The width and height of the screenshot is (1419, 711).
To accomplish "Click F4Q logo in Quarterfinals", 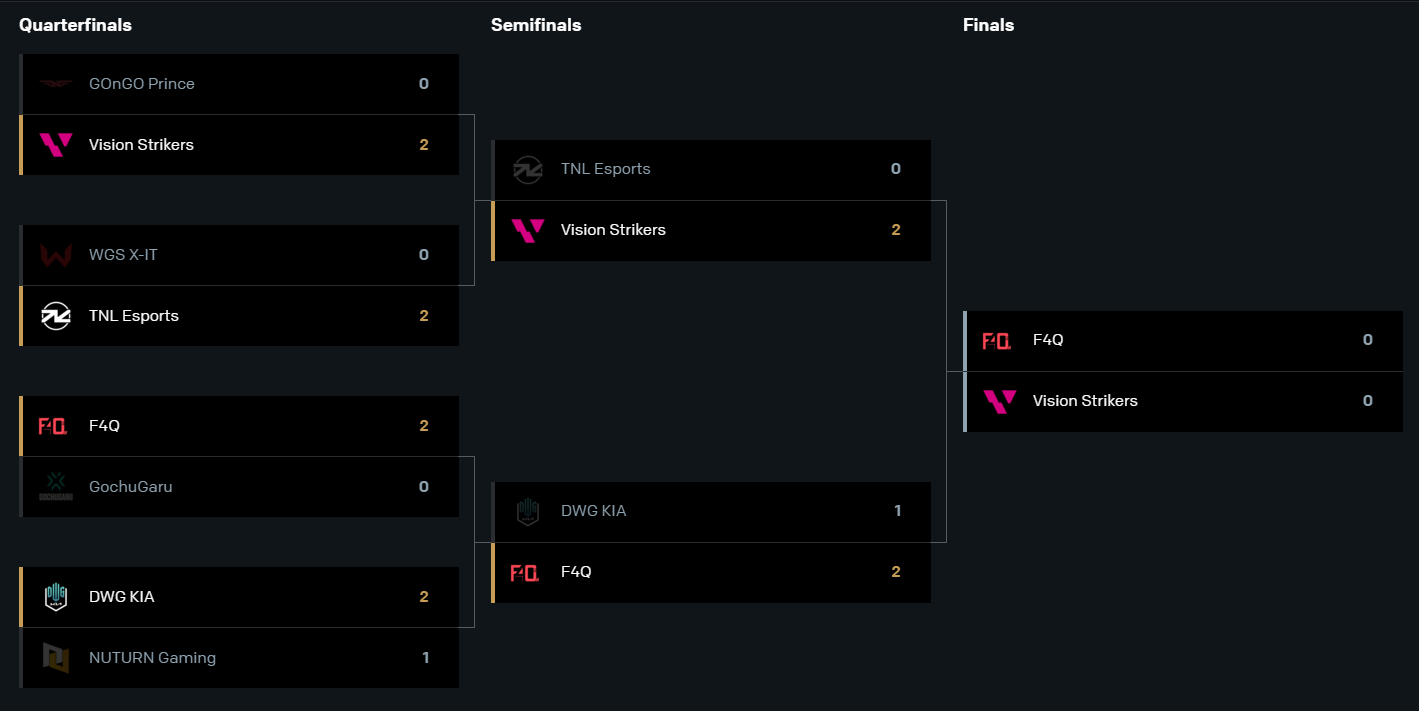I will (x=53, y=426).
